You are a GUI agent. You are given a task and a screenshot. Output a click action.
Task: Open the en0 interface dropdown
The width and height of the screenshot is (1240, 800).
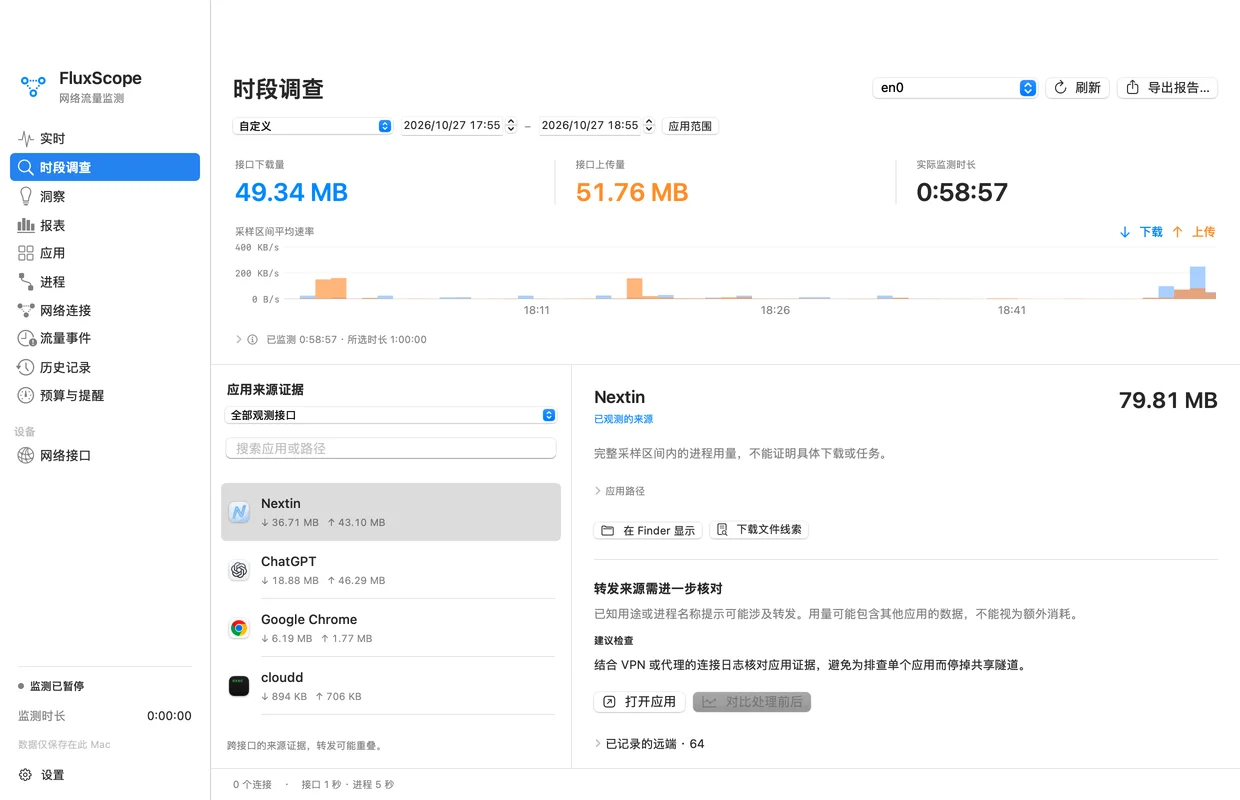tap(955, 88)
